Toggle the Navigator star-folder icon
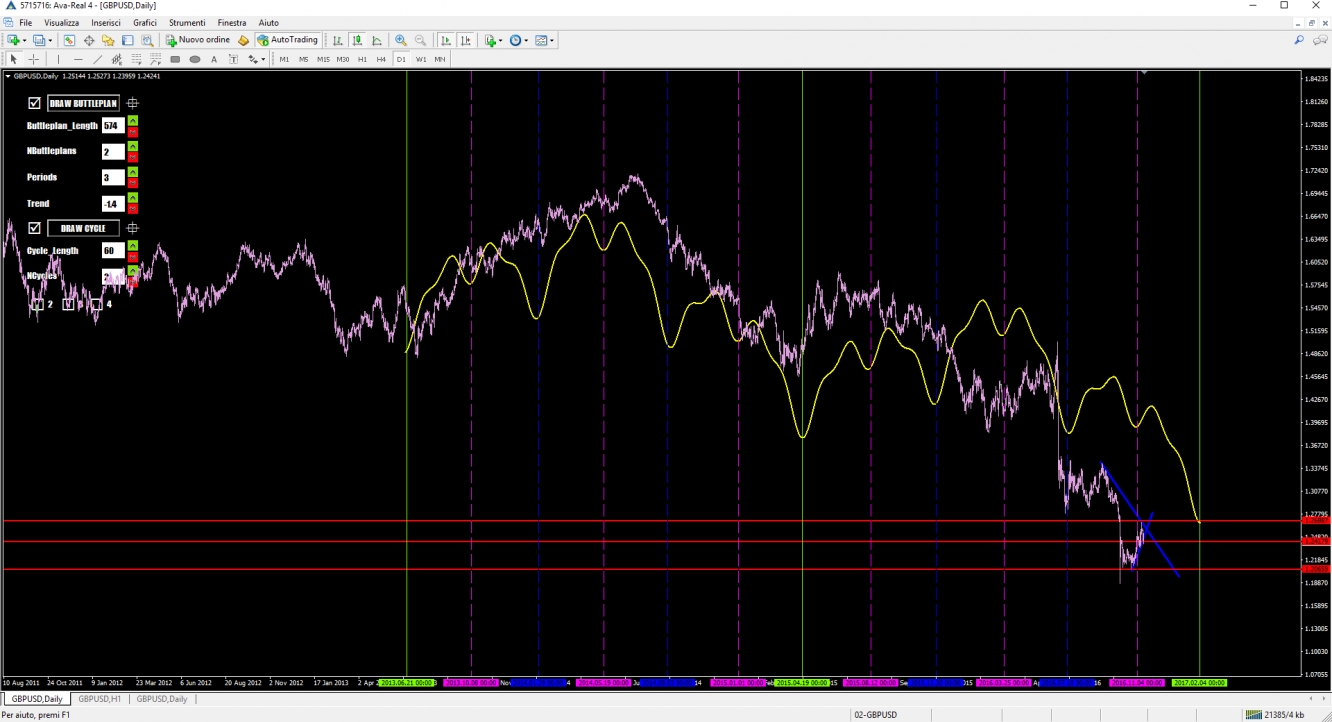1332x722 pixels. 108,40
